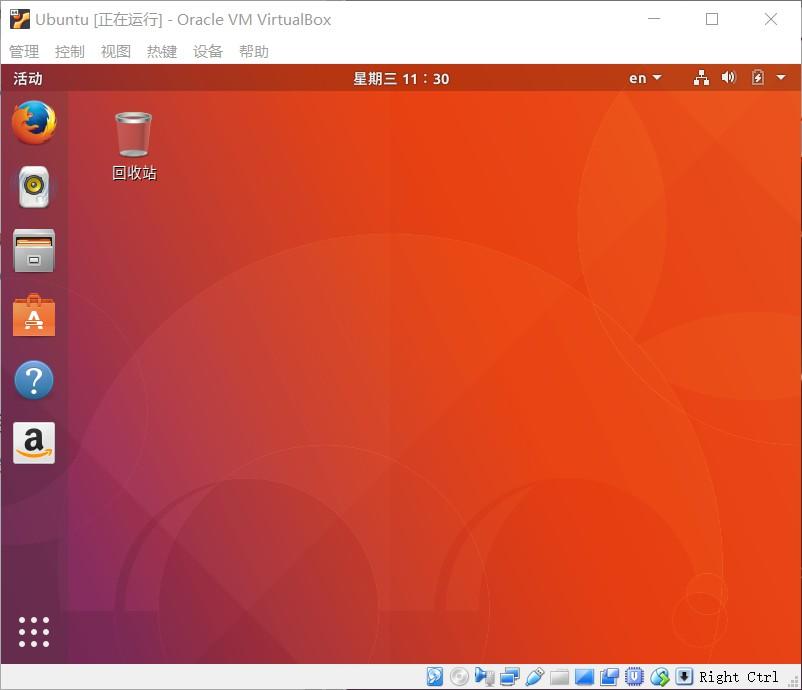Click the volume speaker icon in top bar
This screenshot has width=802, height=690.
click(x=728, y=78)
